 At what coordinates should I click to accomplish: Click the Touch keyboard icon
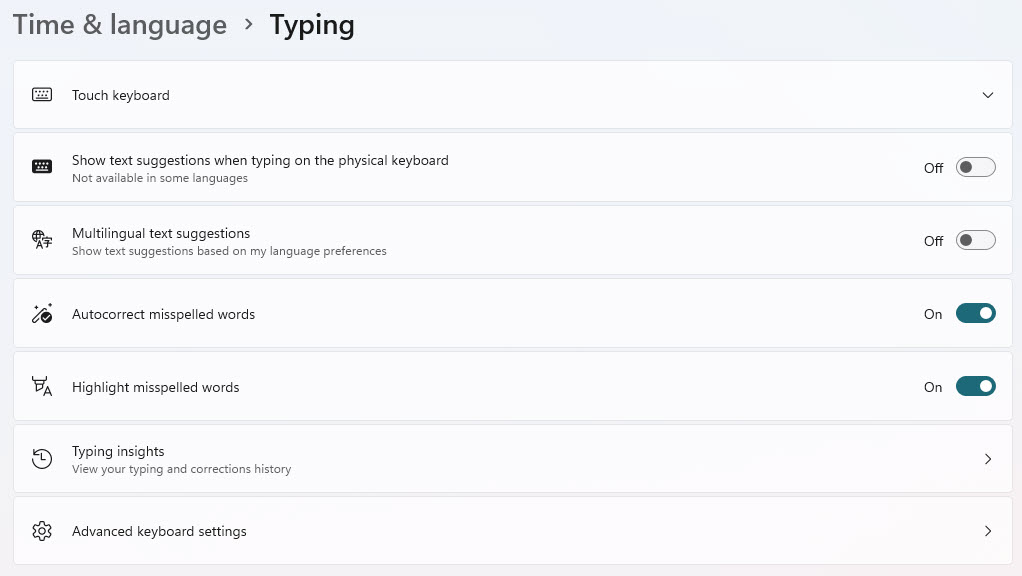(x=42, y=95)
